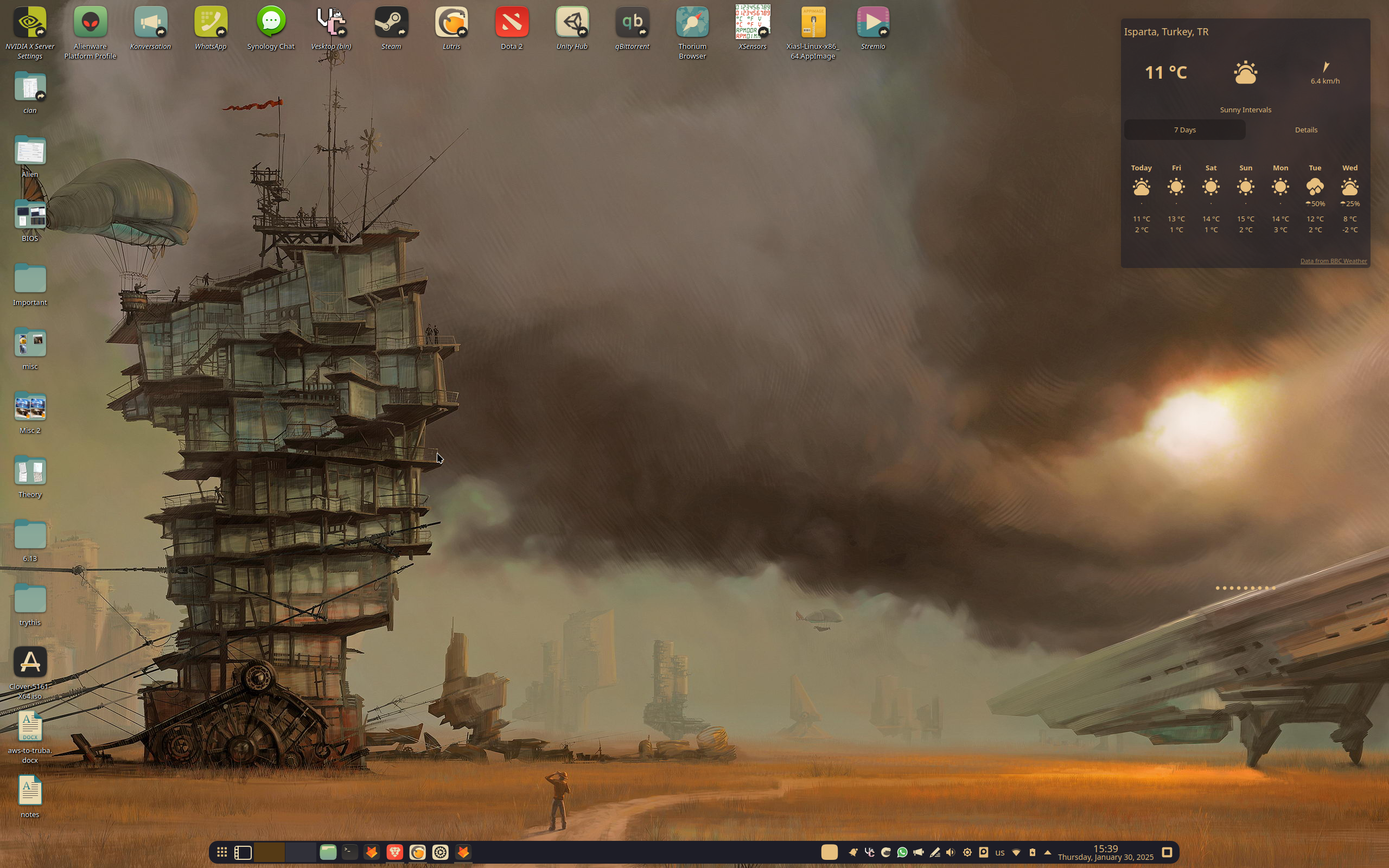Select the clan folder shortcut
The width and height of the screenshot is (1389, 868).
pyautogui.click(x=30, y=92)
